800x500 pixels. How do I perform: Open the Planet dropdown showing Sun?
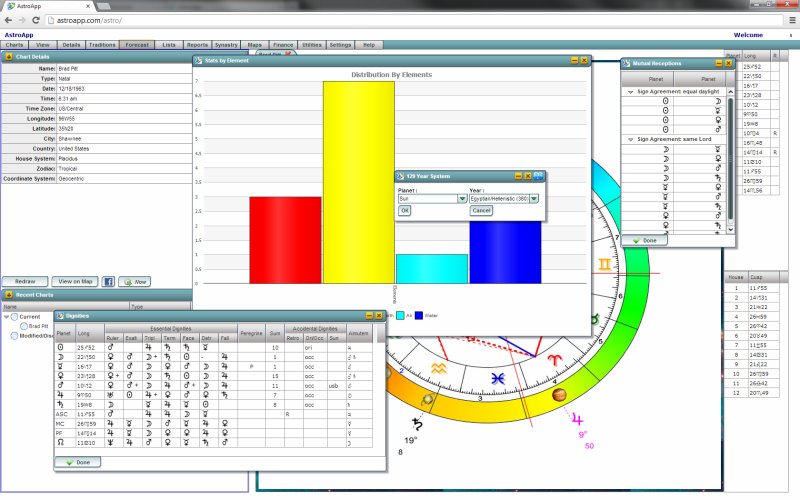point(462,199)
